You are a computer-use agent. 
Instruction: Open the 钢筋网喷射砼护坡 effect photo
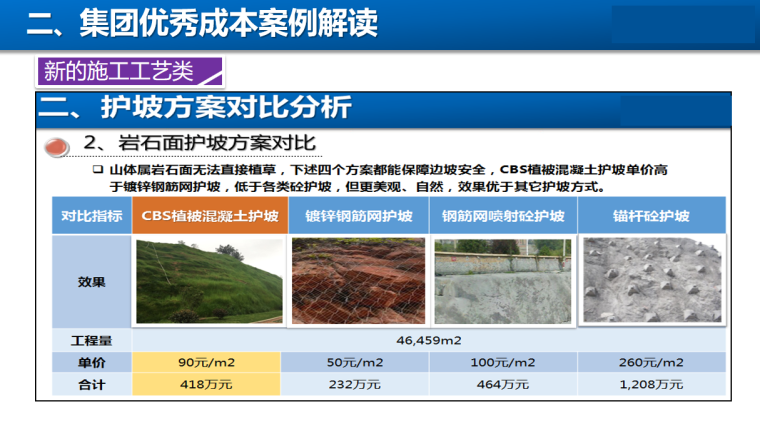point(504,280)
